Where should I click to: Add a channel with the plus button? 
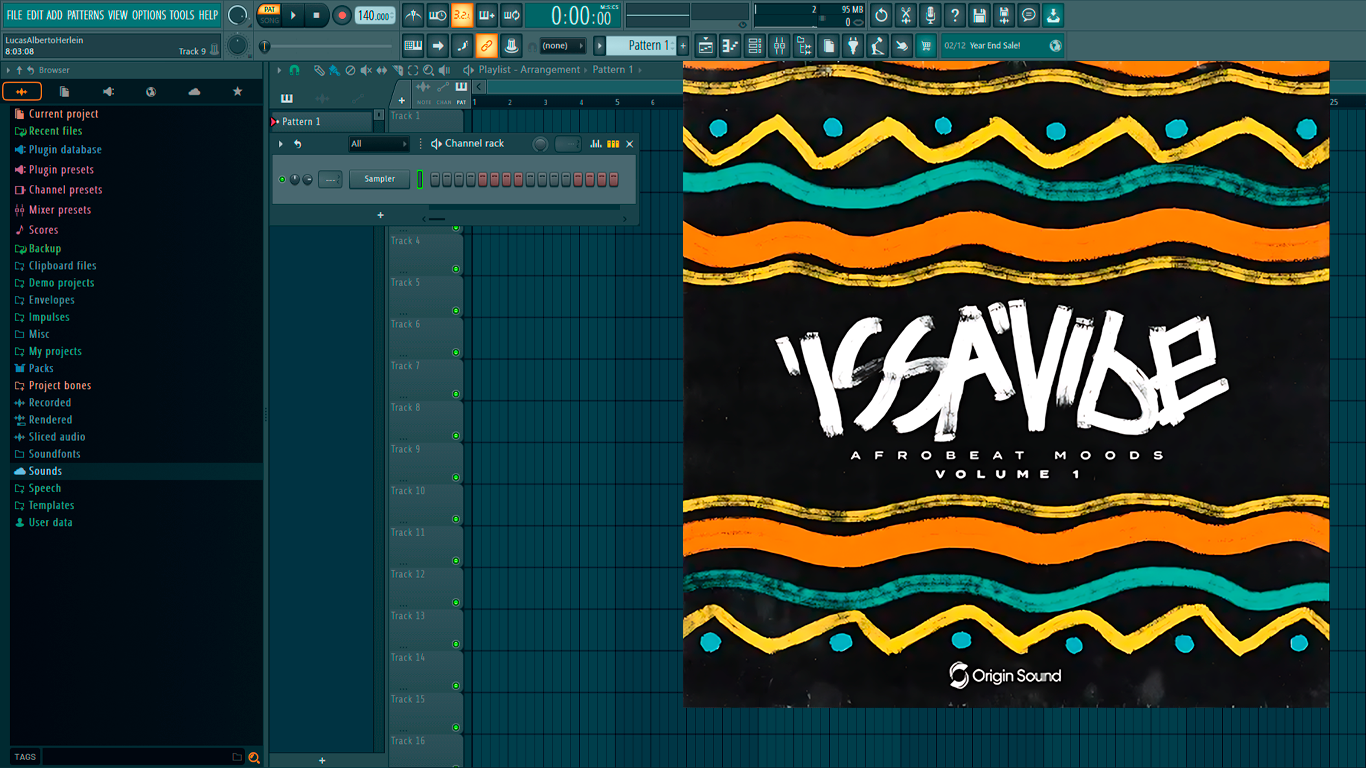(x=380, y=215)
